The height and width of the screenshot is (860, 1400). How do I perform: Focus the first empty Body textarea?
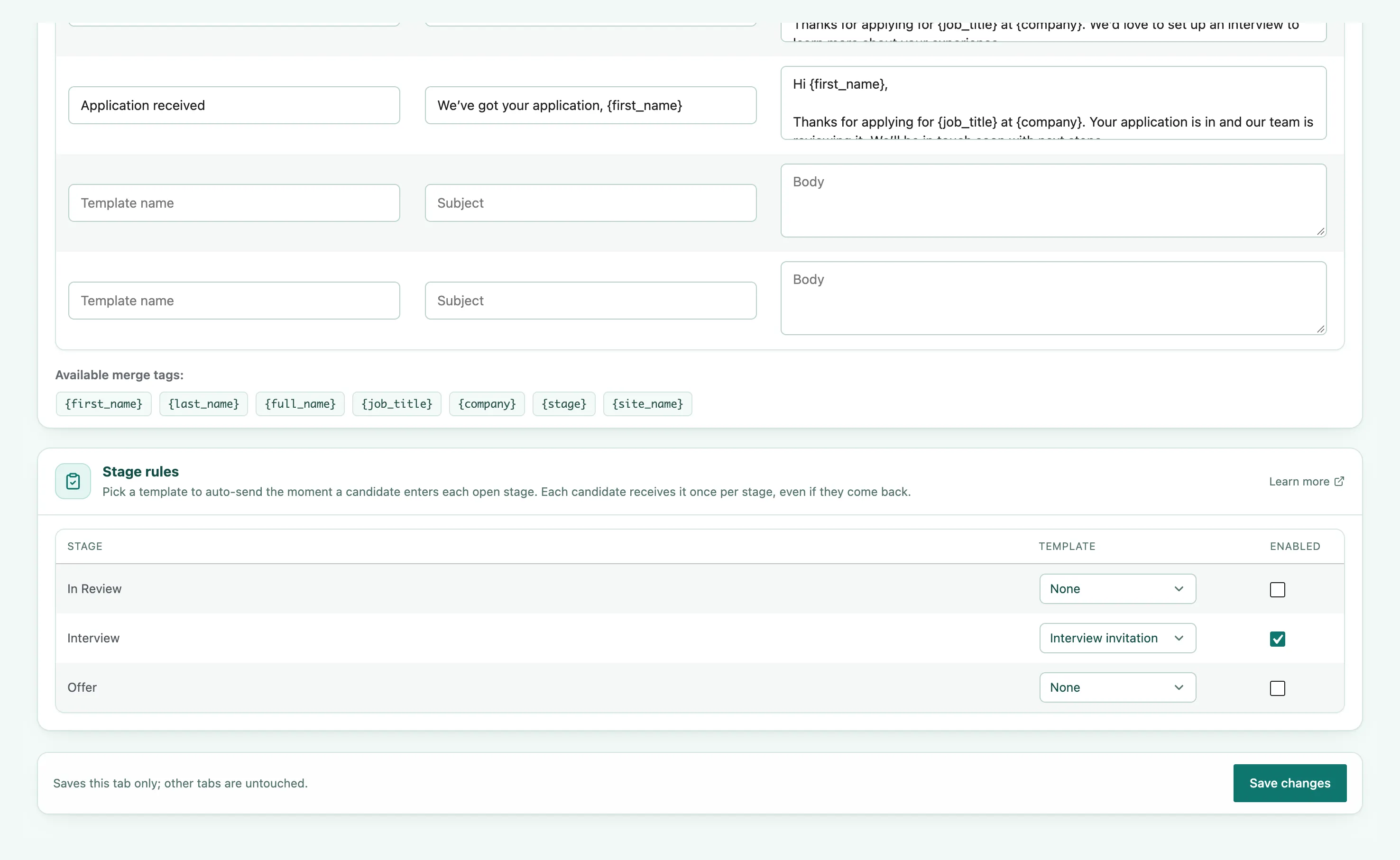point(1053,201)
